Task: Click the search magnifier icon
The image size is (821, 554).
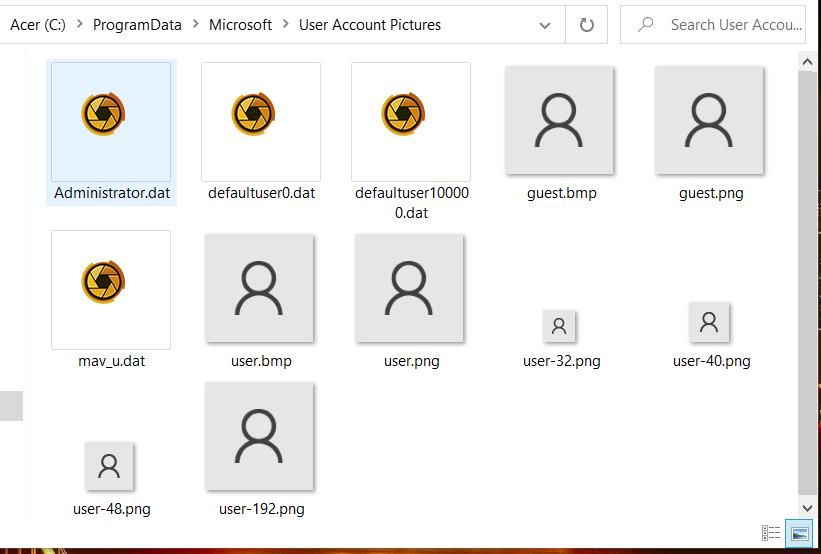Action: (646, 24)
